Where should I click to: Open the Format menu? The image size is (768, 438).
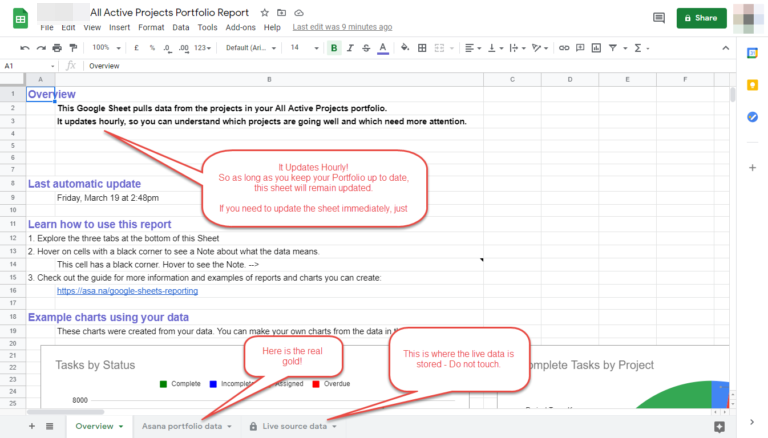[151, 27]
